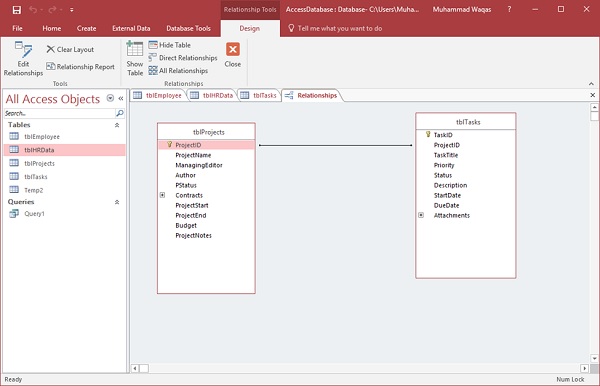Click Clear Layout in the Tools group

coord(70,49)
